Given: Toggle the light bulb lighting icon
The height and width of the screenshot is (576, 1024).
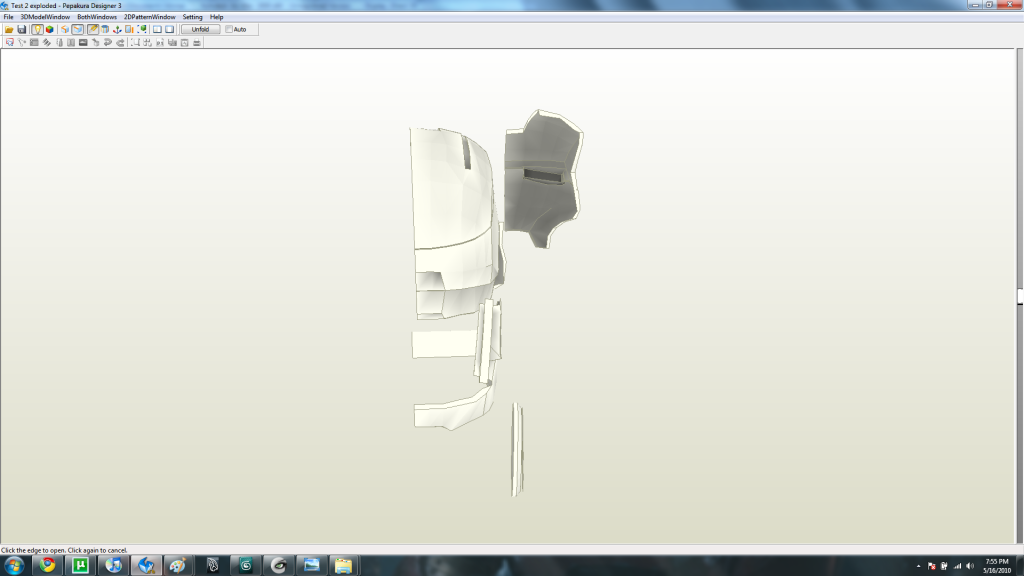Looking at the screenshot, I should coord(37,29).
